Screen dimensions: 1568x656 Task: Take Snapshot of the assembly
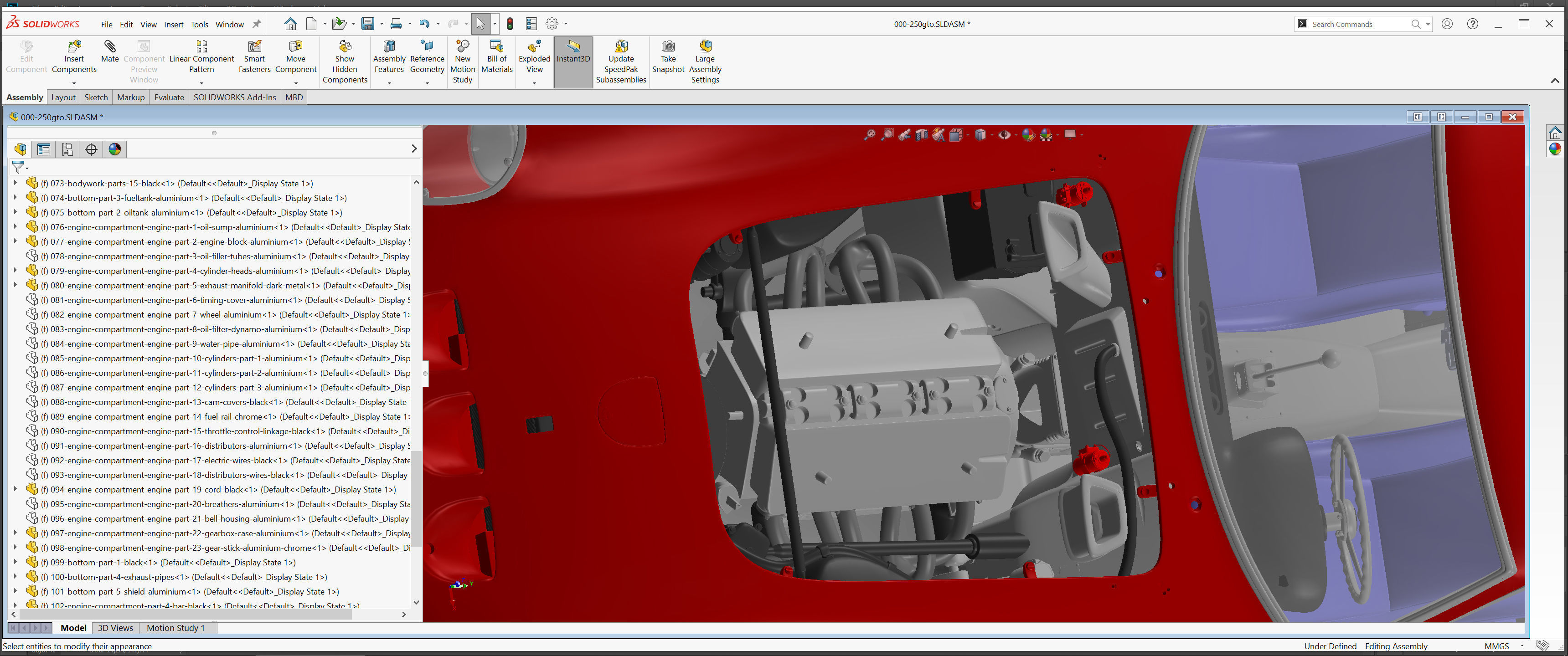click(668, 47)
